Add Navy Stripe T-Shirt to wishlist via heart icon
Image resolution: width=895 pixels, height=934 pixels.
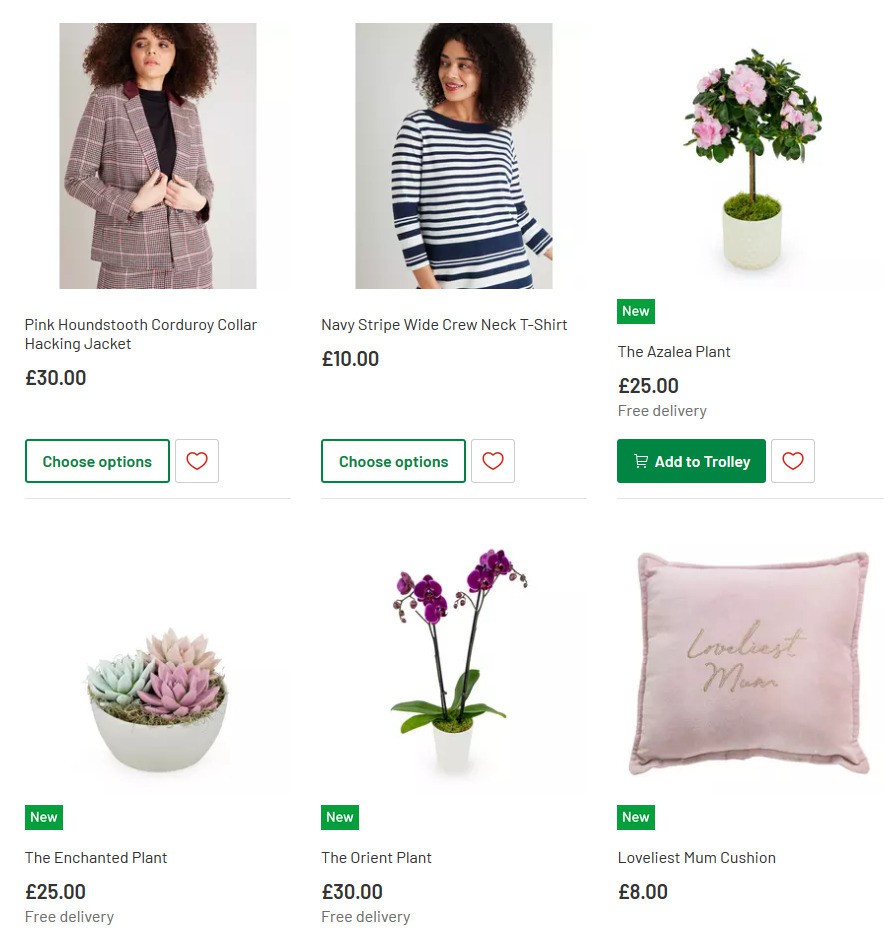(492, 461)
